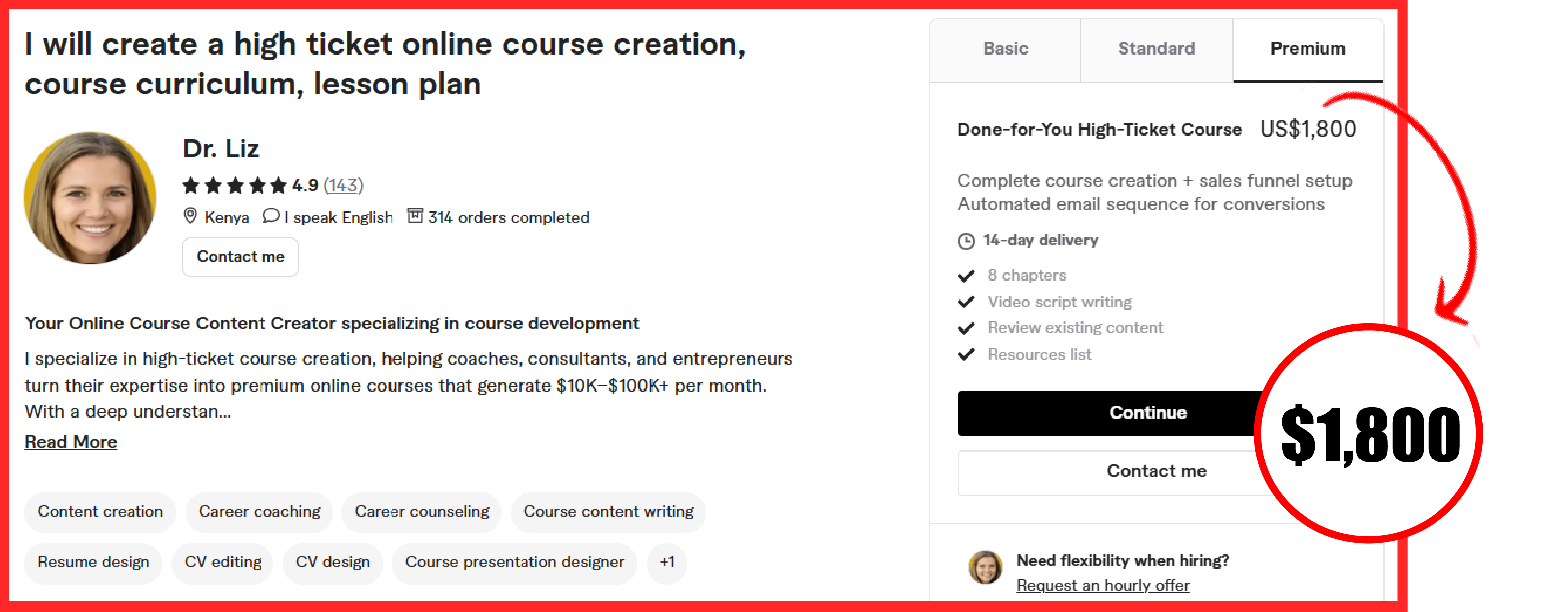Viewport: 1568px width, 612px height.
Task: Expand description with Read More
Action: [71, 442]
